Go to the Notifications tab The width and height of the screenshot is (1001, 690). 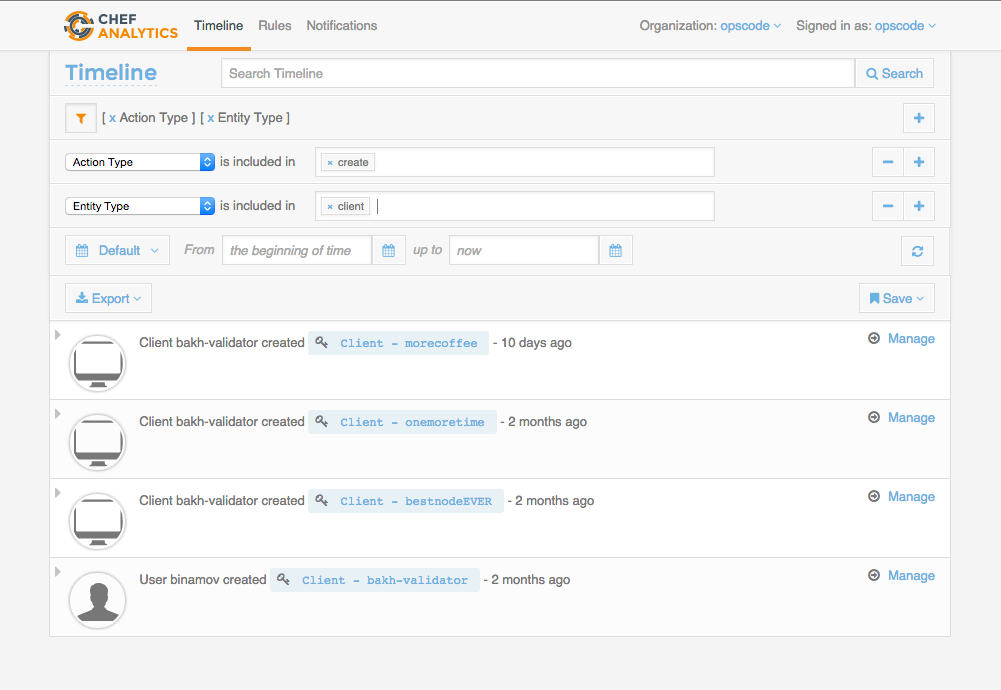pyautogui.click(x=342, y=26)
